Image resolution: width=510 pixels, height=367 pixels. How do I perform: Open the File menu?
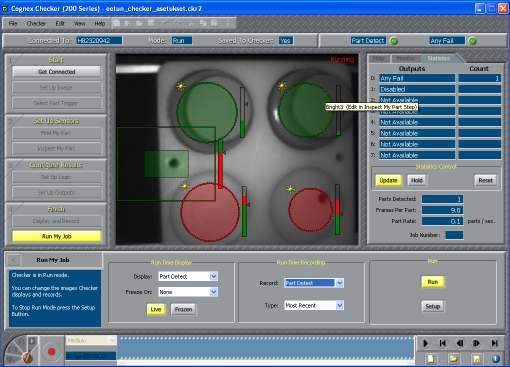pos(13,24)
